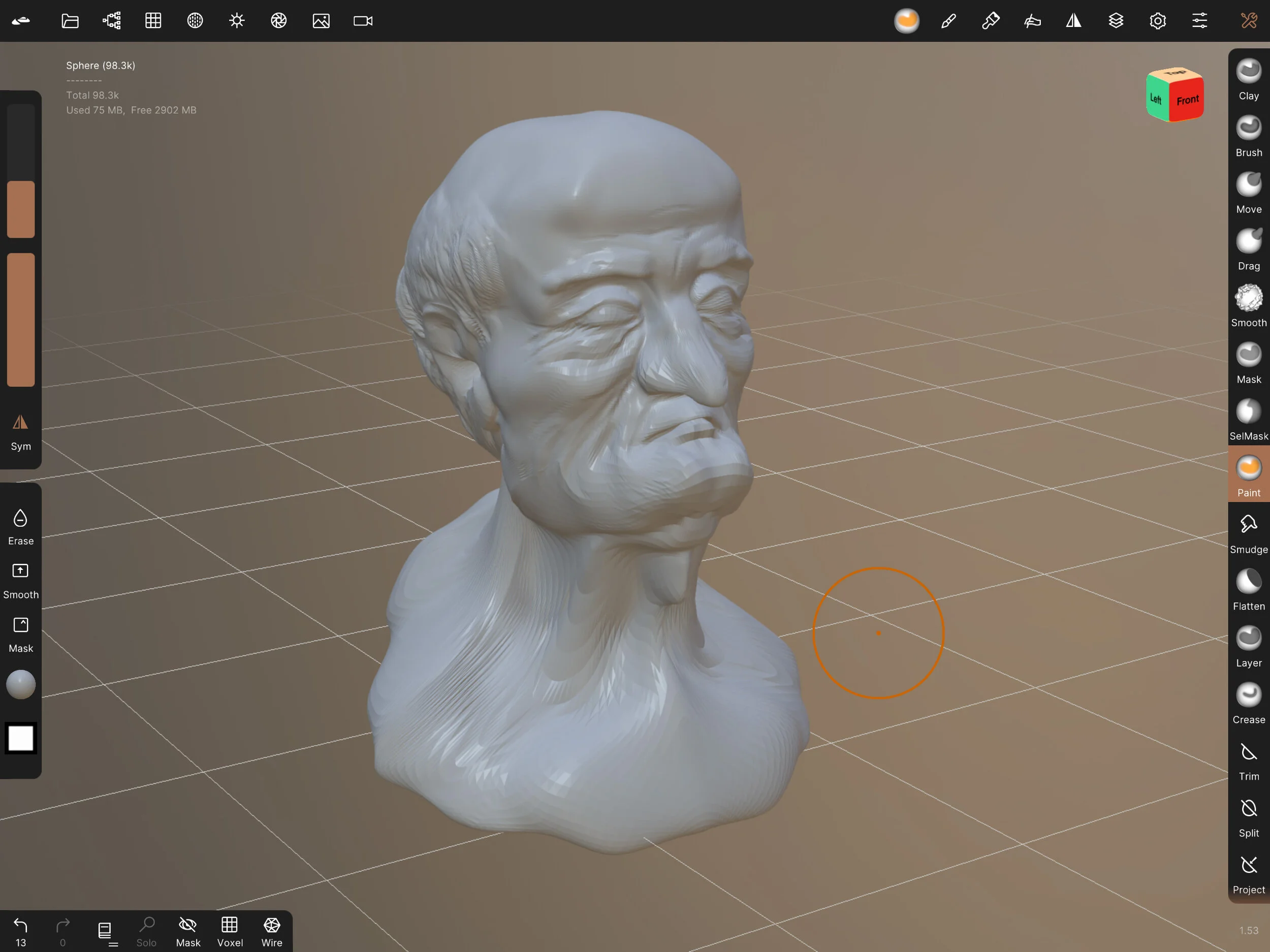Open the interface sliders menu

(1199, 21)
